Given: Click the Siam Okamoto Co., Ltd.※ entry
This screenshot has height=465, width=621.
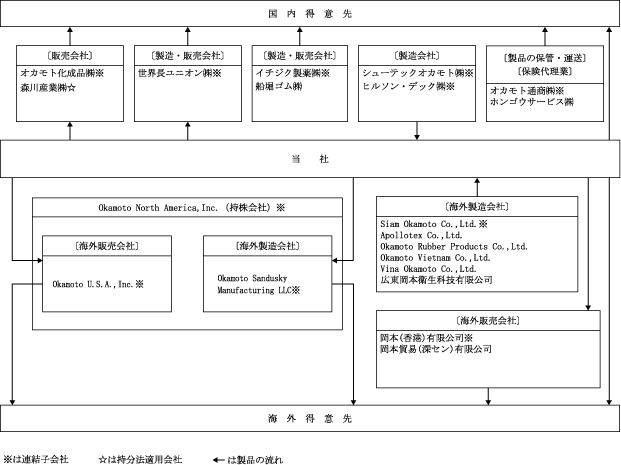Looking at the screenshot, I should 434,224.
